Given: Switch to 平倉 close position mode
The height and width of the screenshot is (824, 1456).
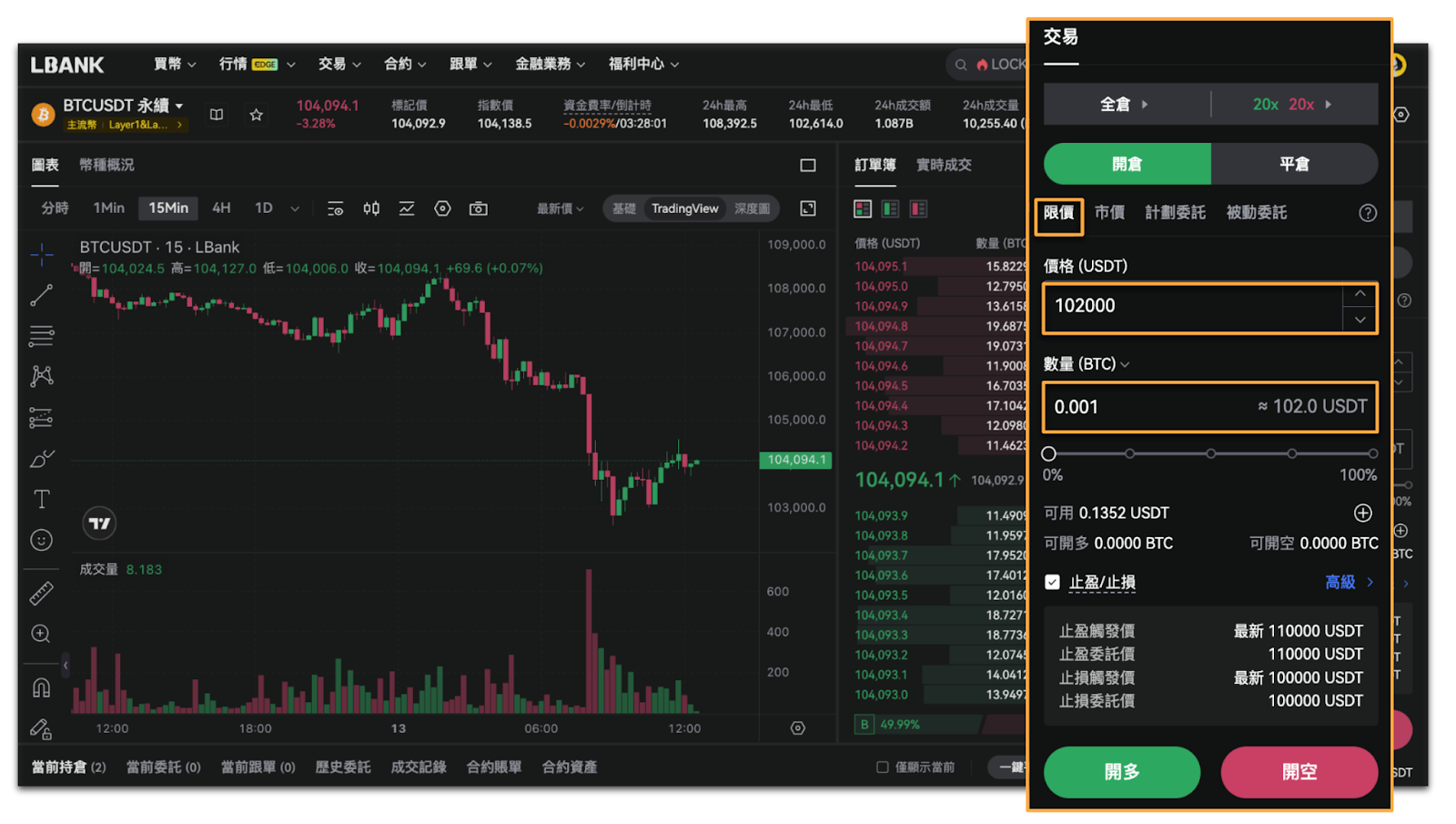Looking at the screenshot, I should click(1293, 164).
